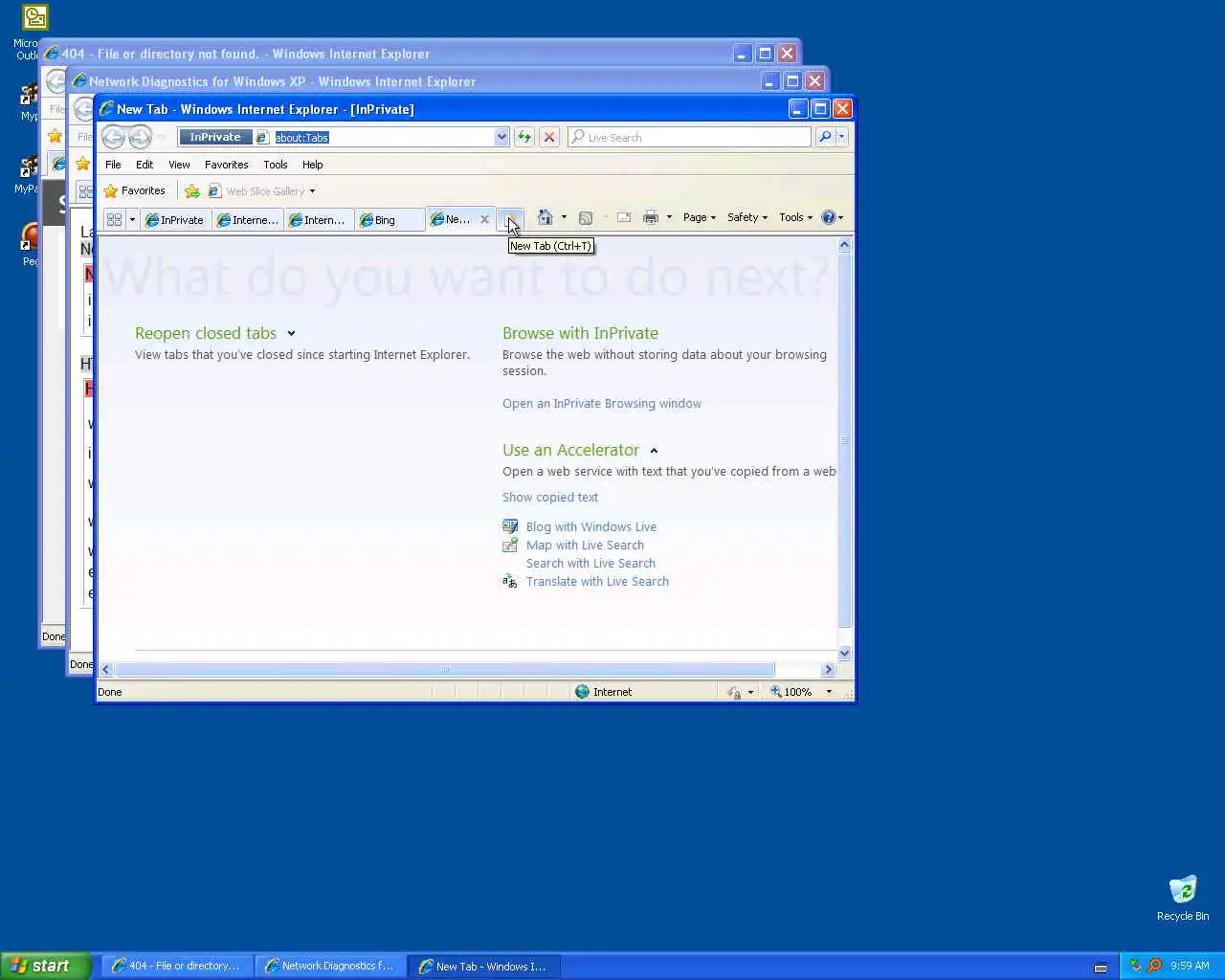Image resolution: width=1225 pixels, height=980 pixels.
Task: Click Search with Live Search link
Action: click(590, 564)
